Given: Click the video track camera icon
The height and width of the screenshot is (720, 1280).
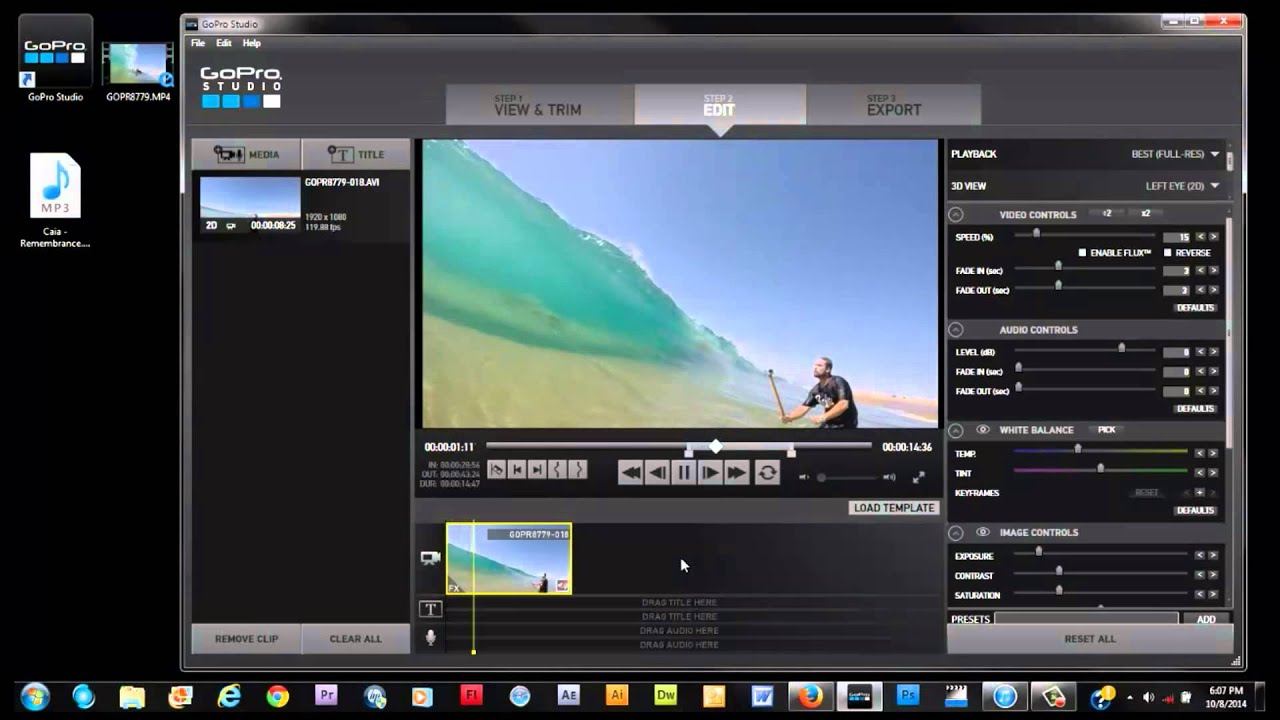Looking at the screenshot, I should [x=430, y=558].
